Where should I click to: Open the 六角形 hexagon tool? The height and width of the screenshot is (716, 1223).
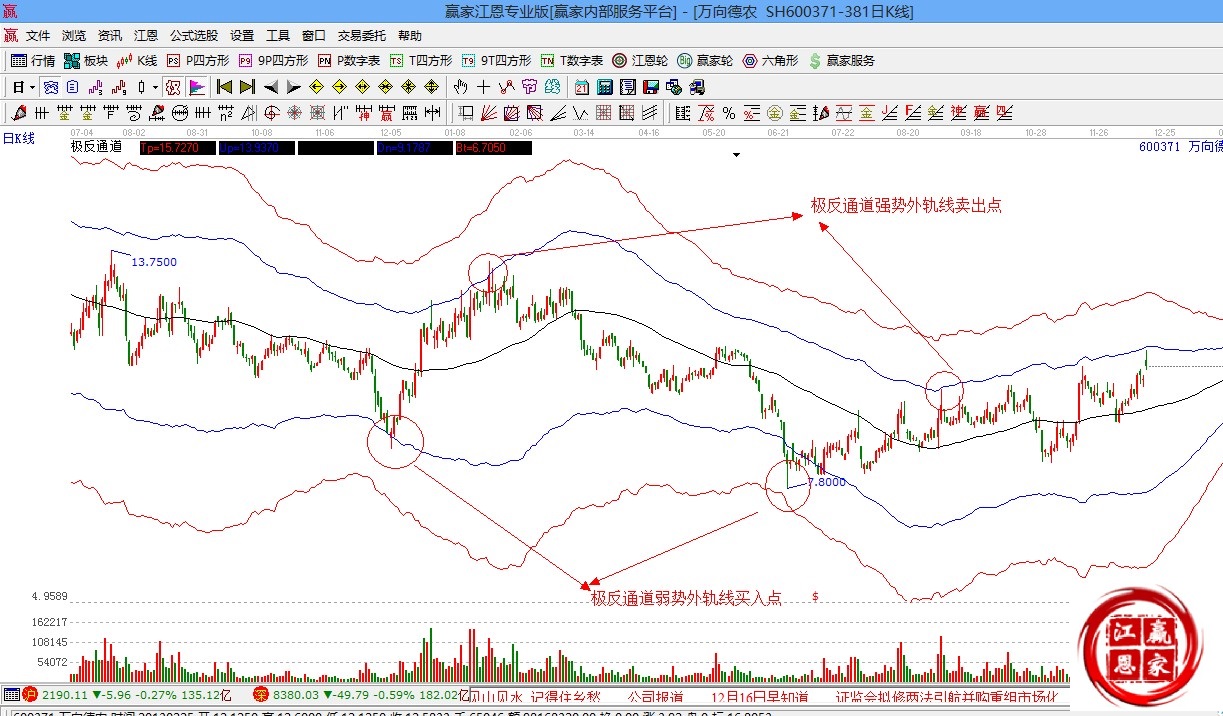(x=770, y=61)
